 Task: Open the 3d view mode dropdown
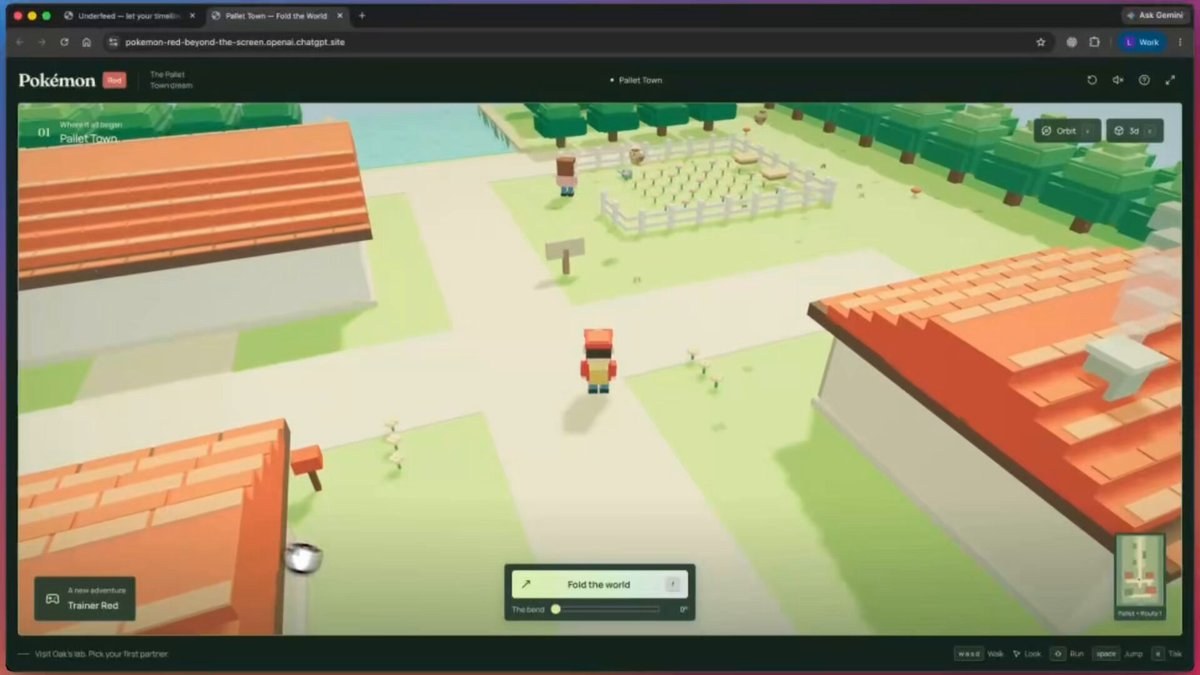tap(1134, 131)
